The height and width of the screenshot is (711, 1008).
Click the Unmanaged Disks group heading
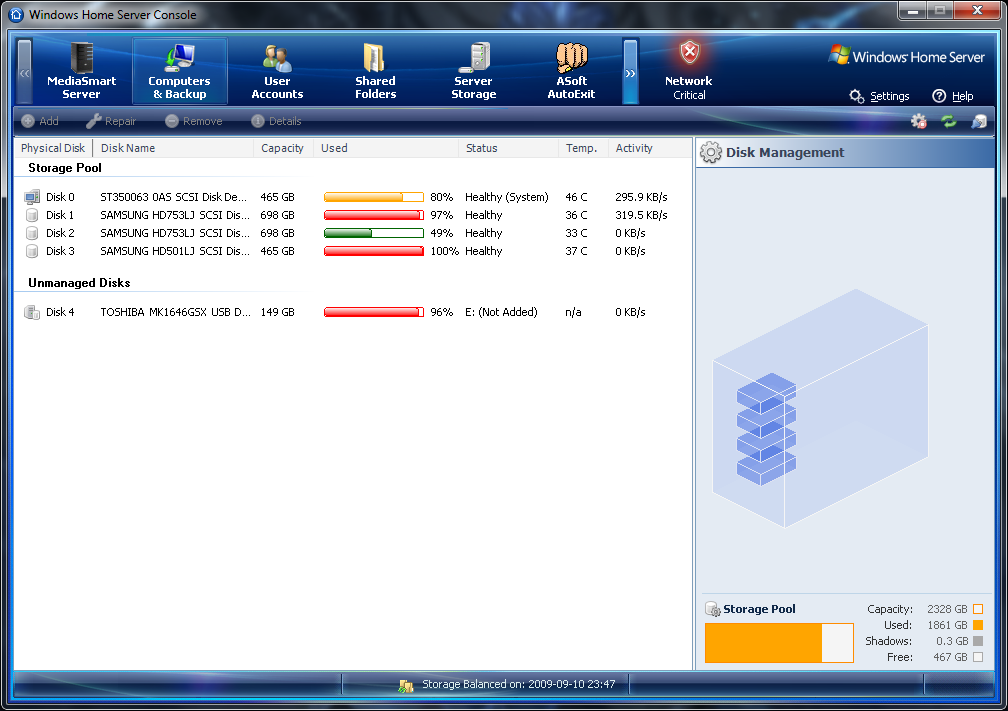[79, 283]
